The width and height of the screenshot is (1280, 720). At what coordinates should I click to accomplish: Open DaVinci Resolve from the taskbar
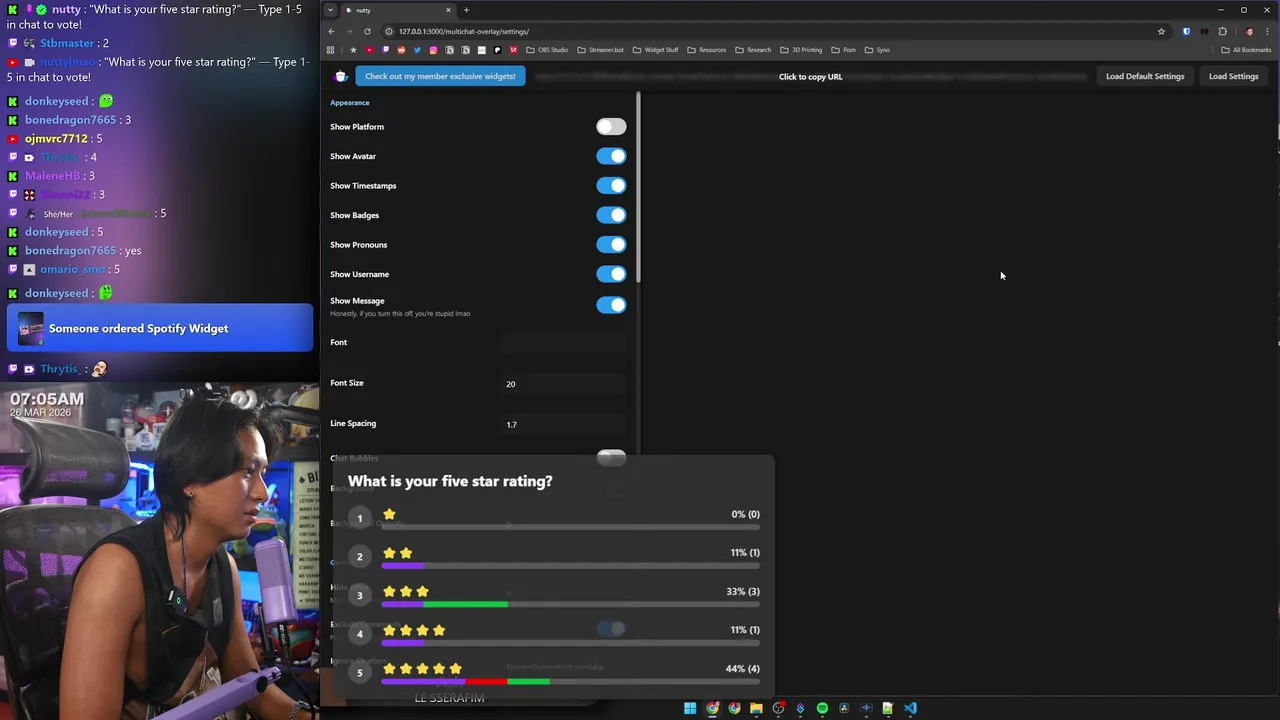844,708
